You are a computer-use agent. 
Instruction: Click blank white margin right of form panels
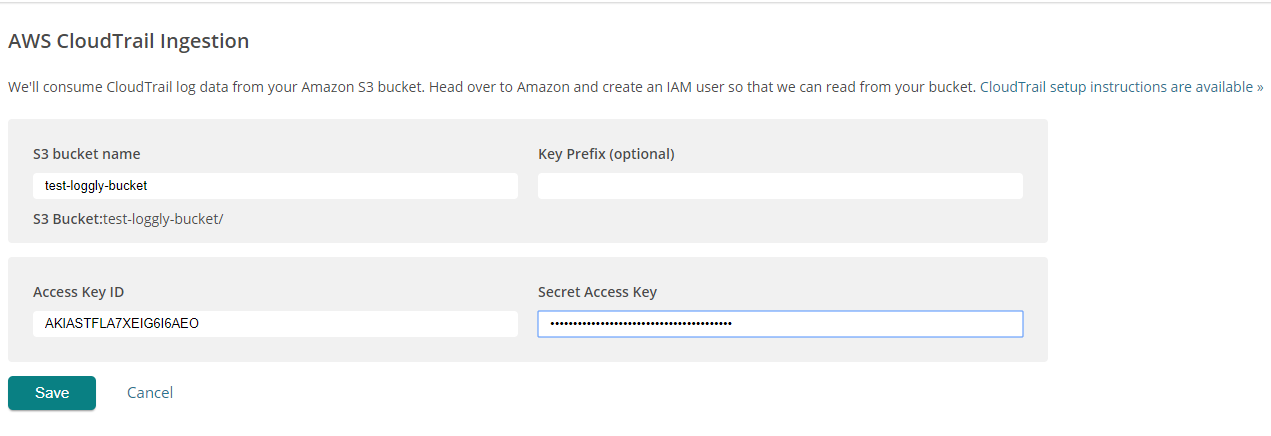coord(1160,250)
